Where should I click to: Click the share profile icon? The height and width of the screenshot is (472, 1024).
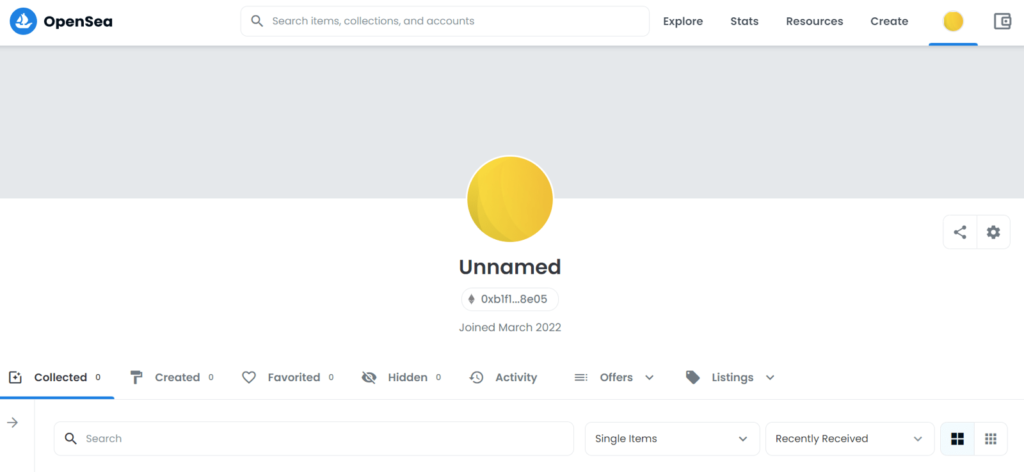pyautogui.click(x=960, y=232)
